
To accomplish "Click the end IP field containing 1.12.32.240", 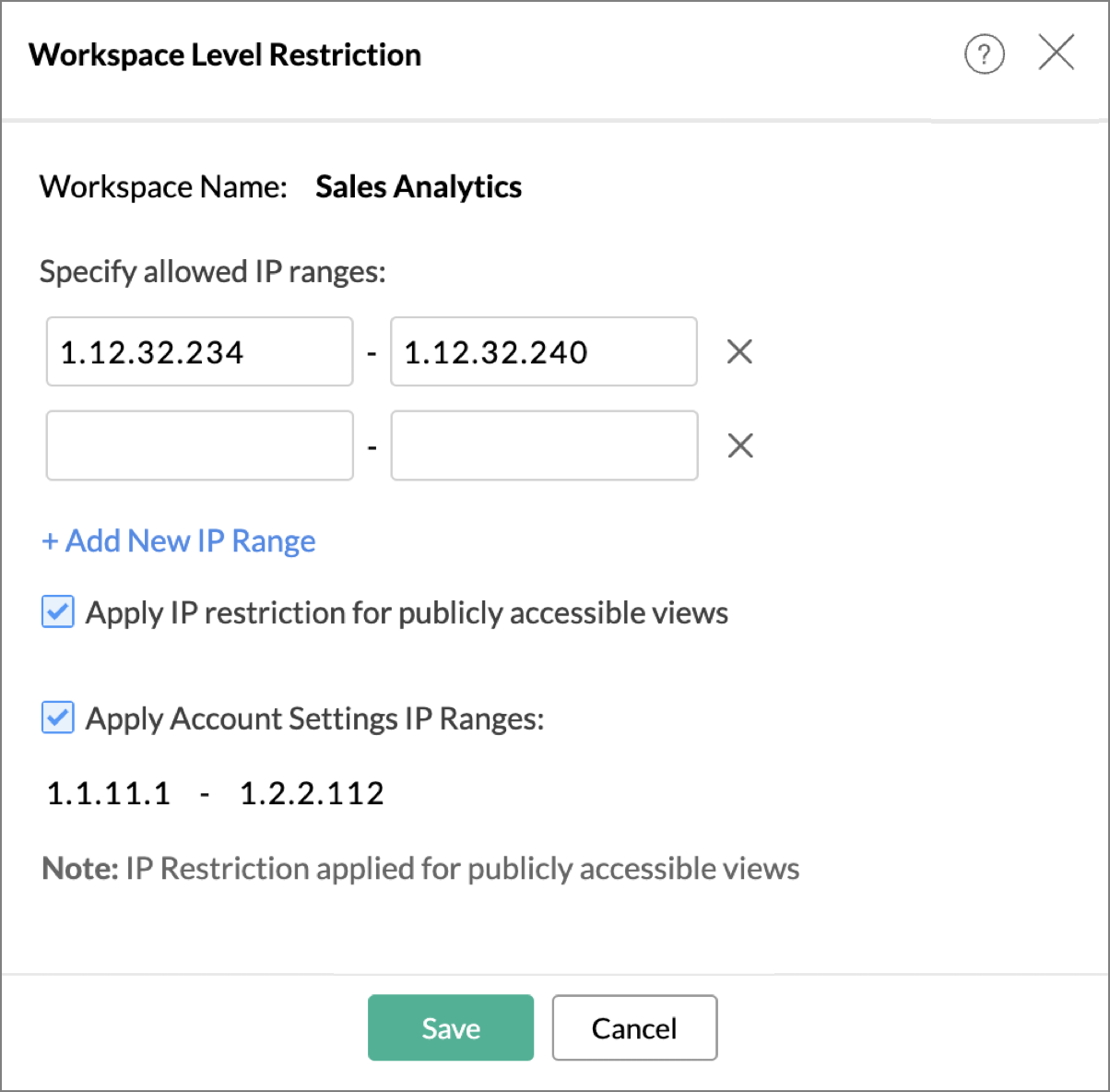I will click(x=544, y=351).
